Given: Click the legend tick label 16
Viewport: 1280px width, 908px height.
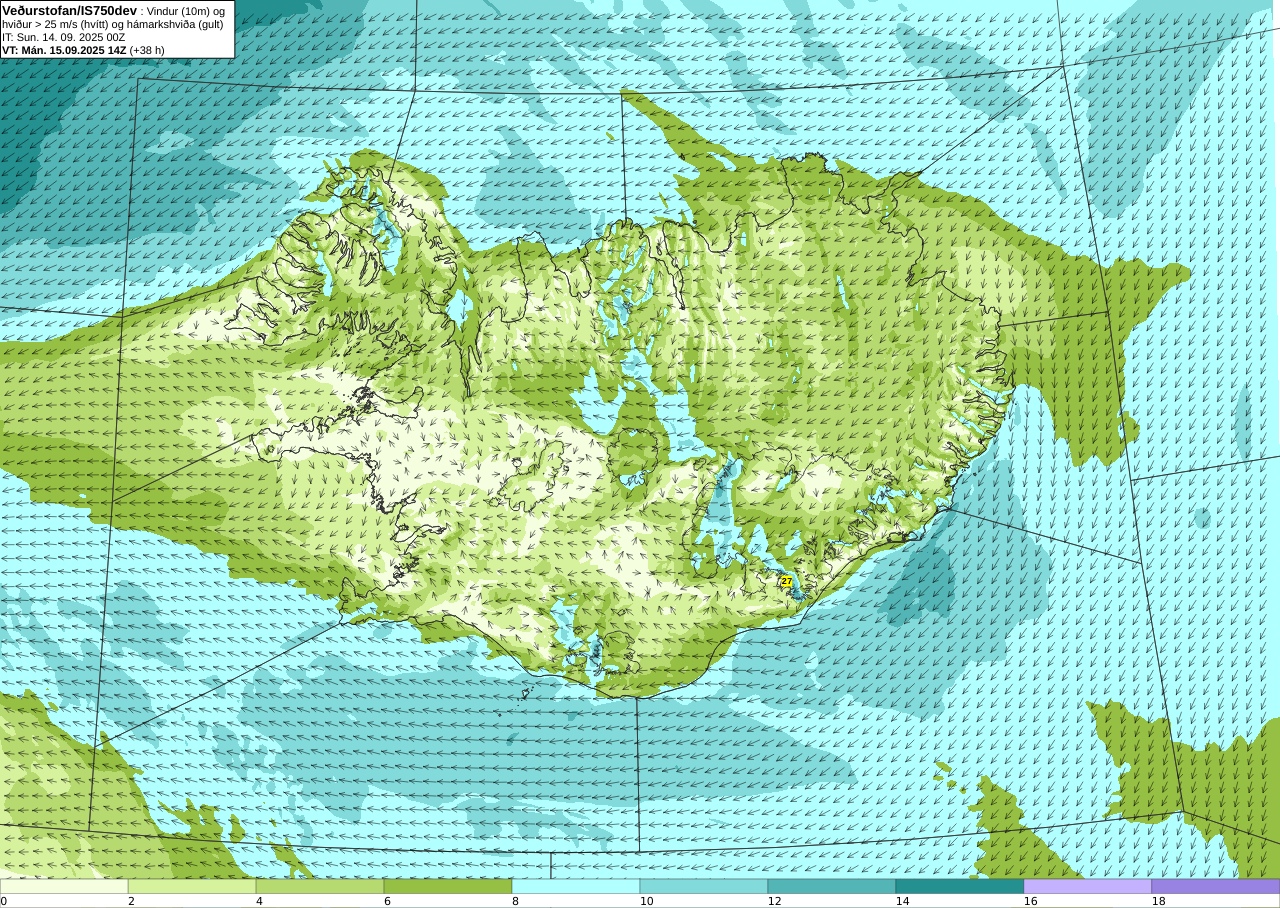Looking at the screenshot, I should coord(1030,901).
